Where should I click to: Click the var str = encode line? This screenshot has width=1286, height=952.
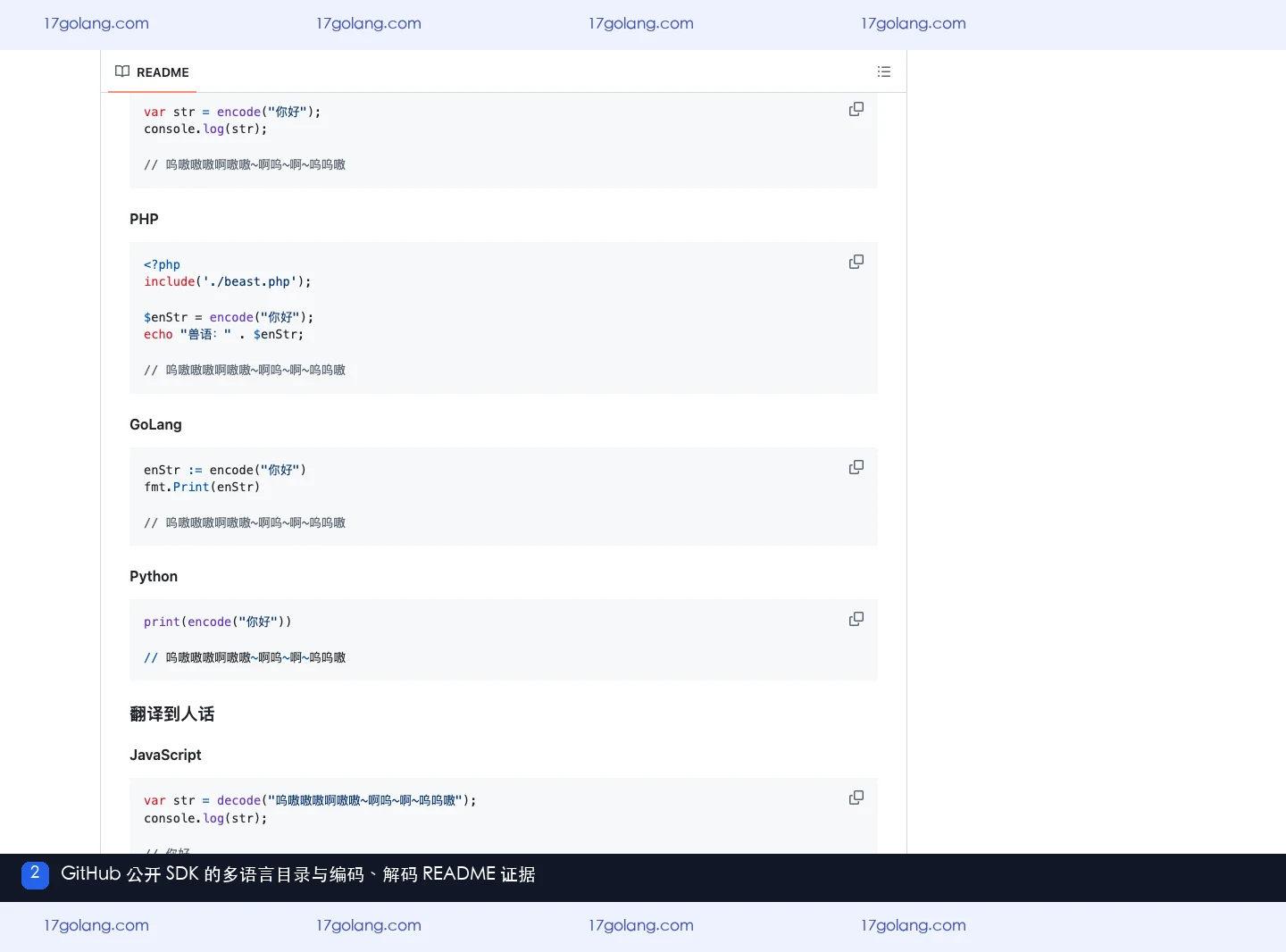pos(232,112)
